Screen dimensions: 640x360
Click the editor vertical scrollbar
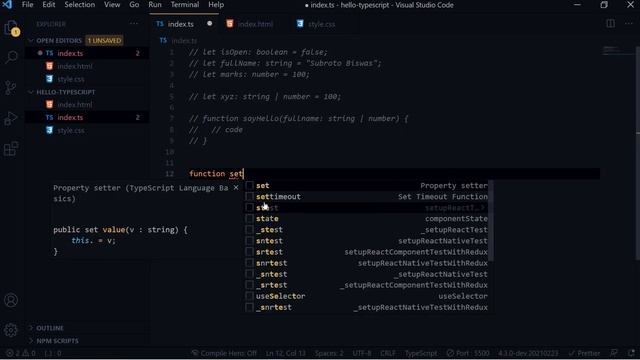[x=638, y=153]
